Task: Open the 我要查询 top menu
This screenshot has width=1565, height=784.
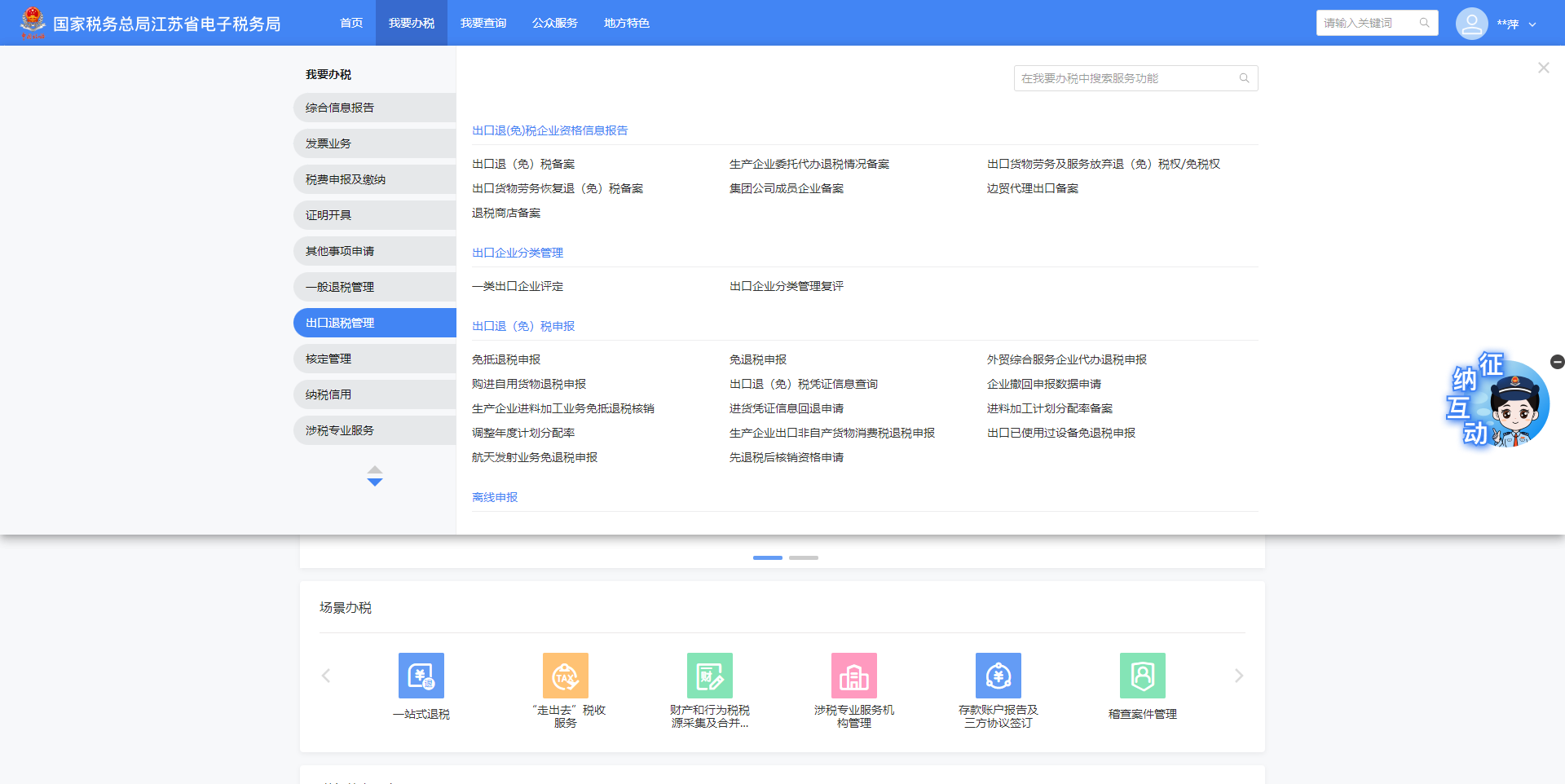Action: click(x=483, y=23)
